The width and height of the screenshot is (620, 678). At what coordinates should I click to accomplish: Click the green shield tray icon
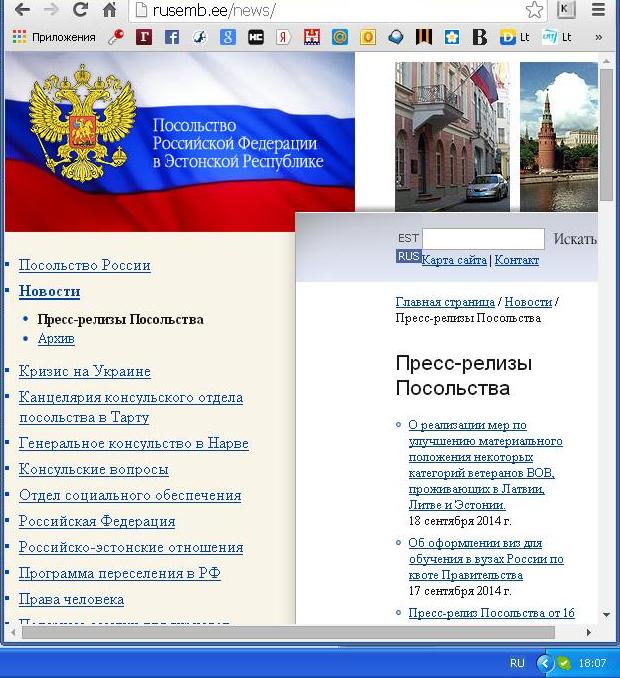(563, 663)
